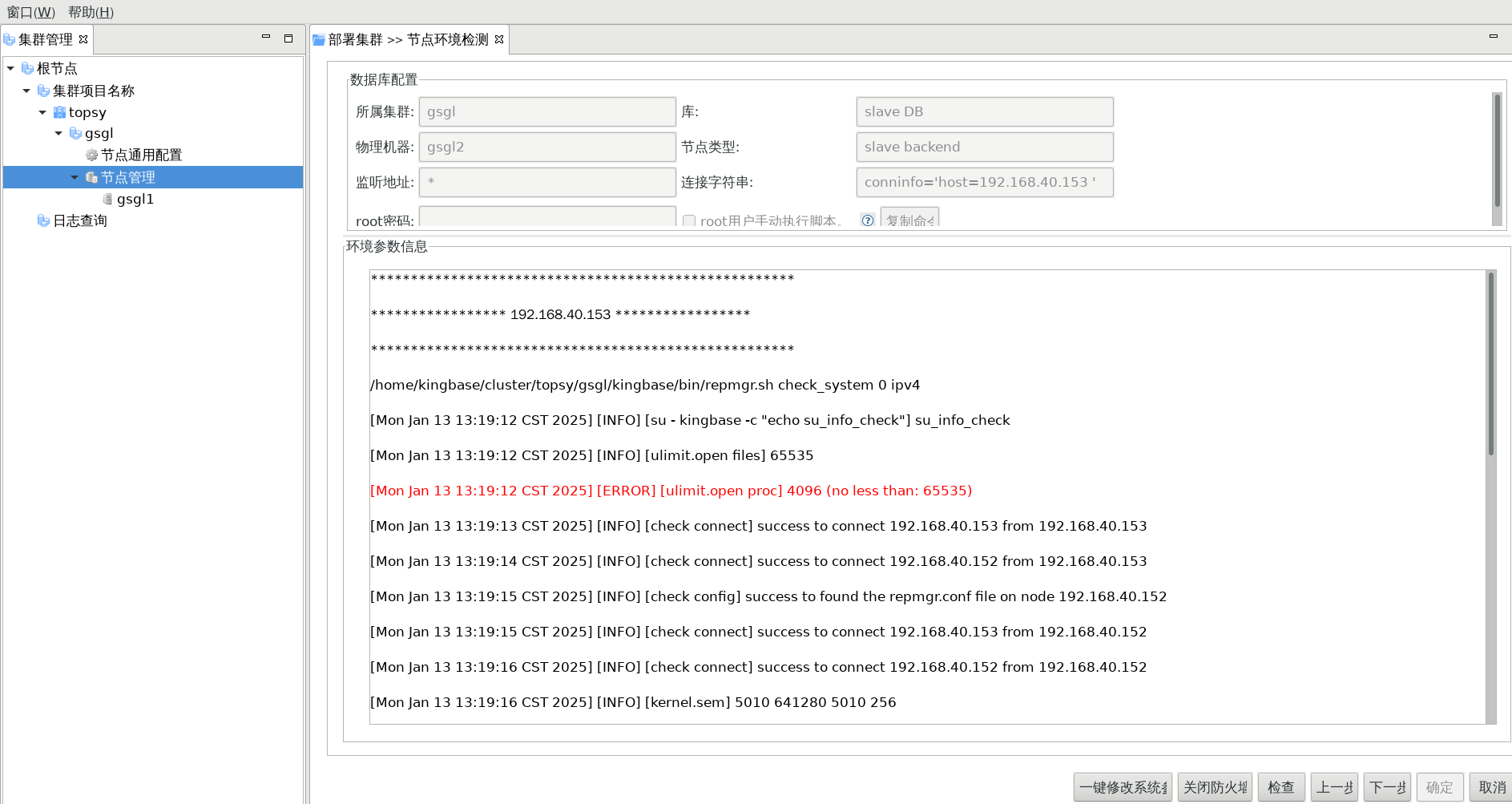The height and width of the screenshot is (804, 1512).
Task: Click the blue help question mark icon
Action: point(867,220)
